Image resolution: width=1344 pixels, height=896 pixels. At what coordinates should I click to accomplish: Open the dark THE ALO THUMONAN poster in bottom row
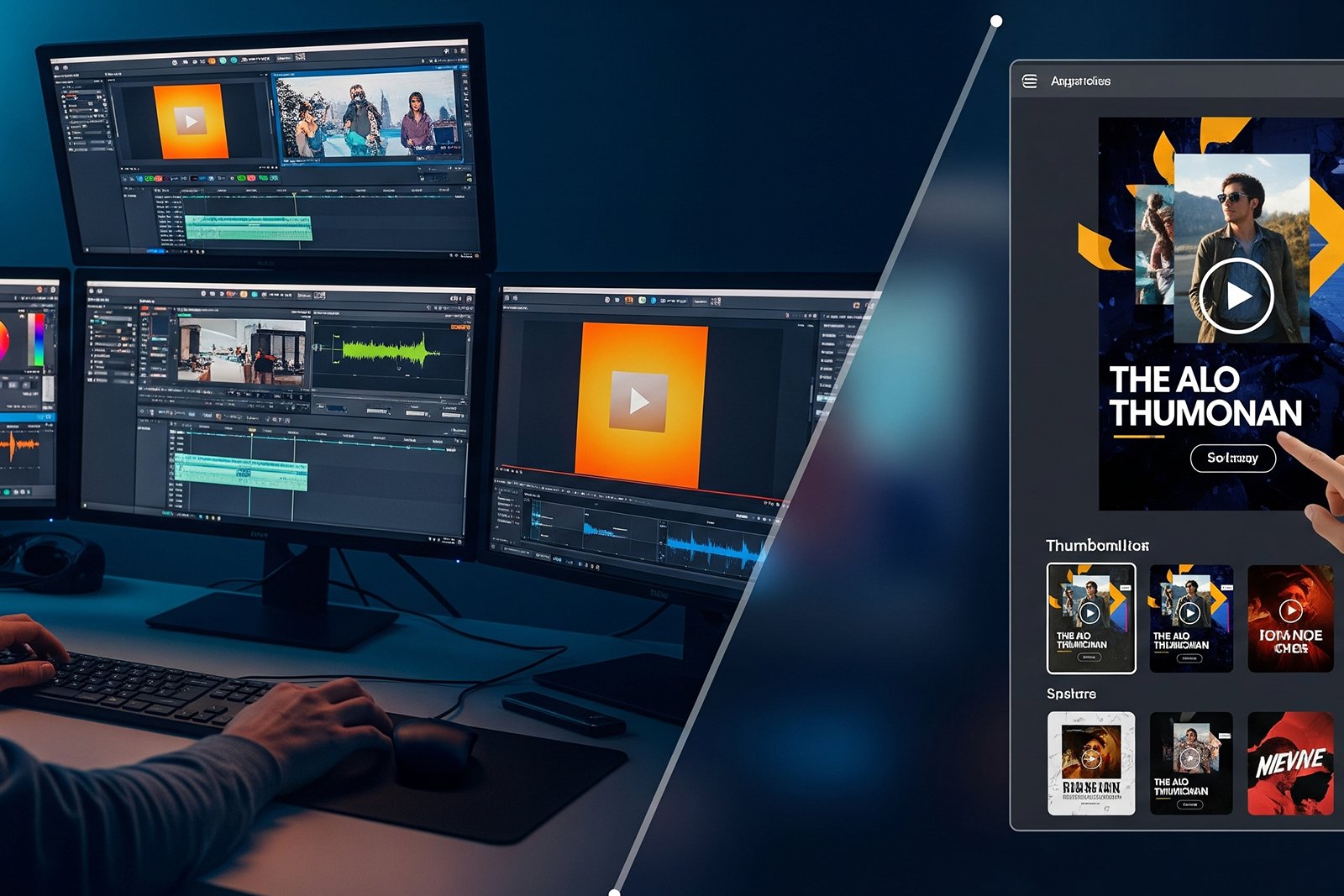pos(1190,763)
